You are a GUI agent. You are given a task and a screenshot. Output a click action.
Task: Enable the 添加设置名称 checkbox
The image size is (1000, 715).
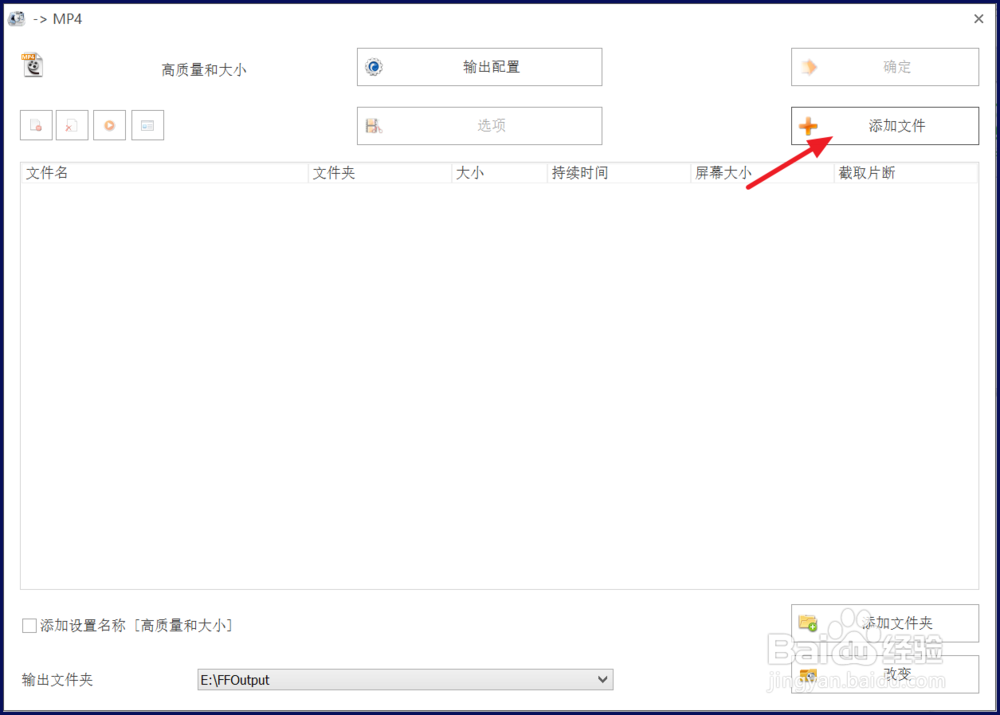(29, 624)
